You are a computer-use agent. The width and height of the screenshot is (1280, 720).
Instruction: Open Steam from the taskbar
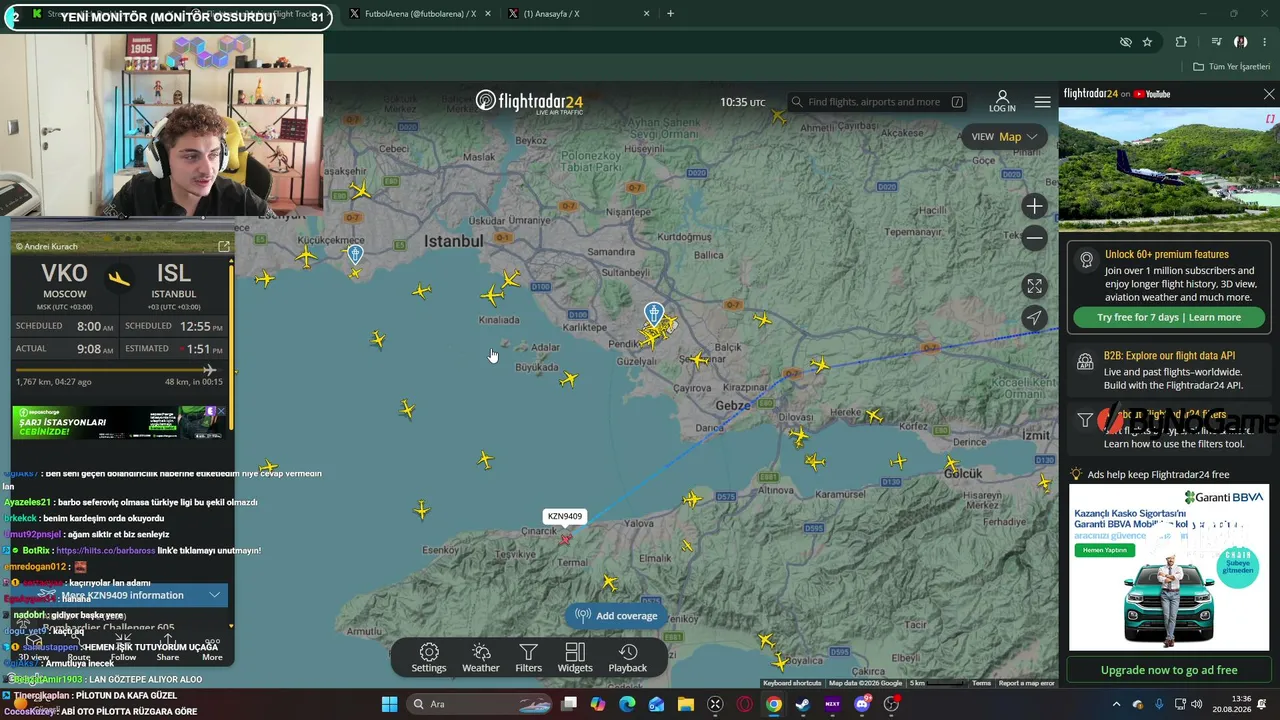[x=803, y=704]
